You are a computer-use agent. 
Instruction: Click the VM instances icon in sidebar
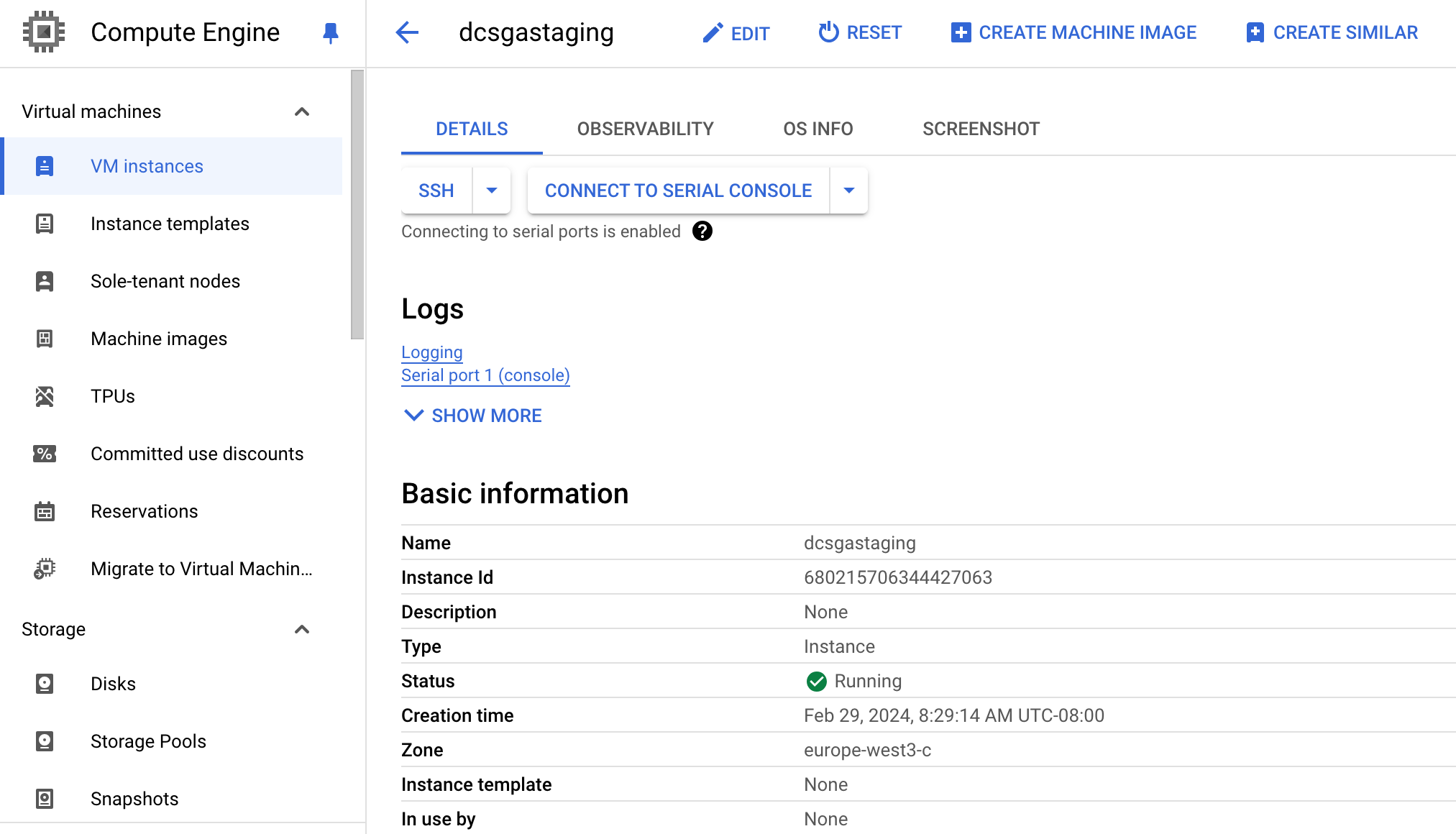44,166
